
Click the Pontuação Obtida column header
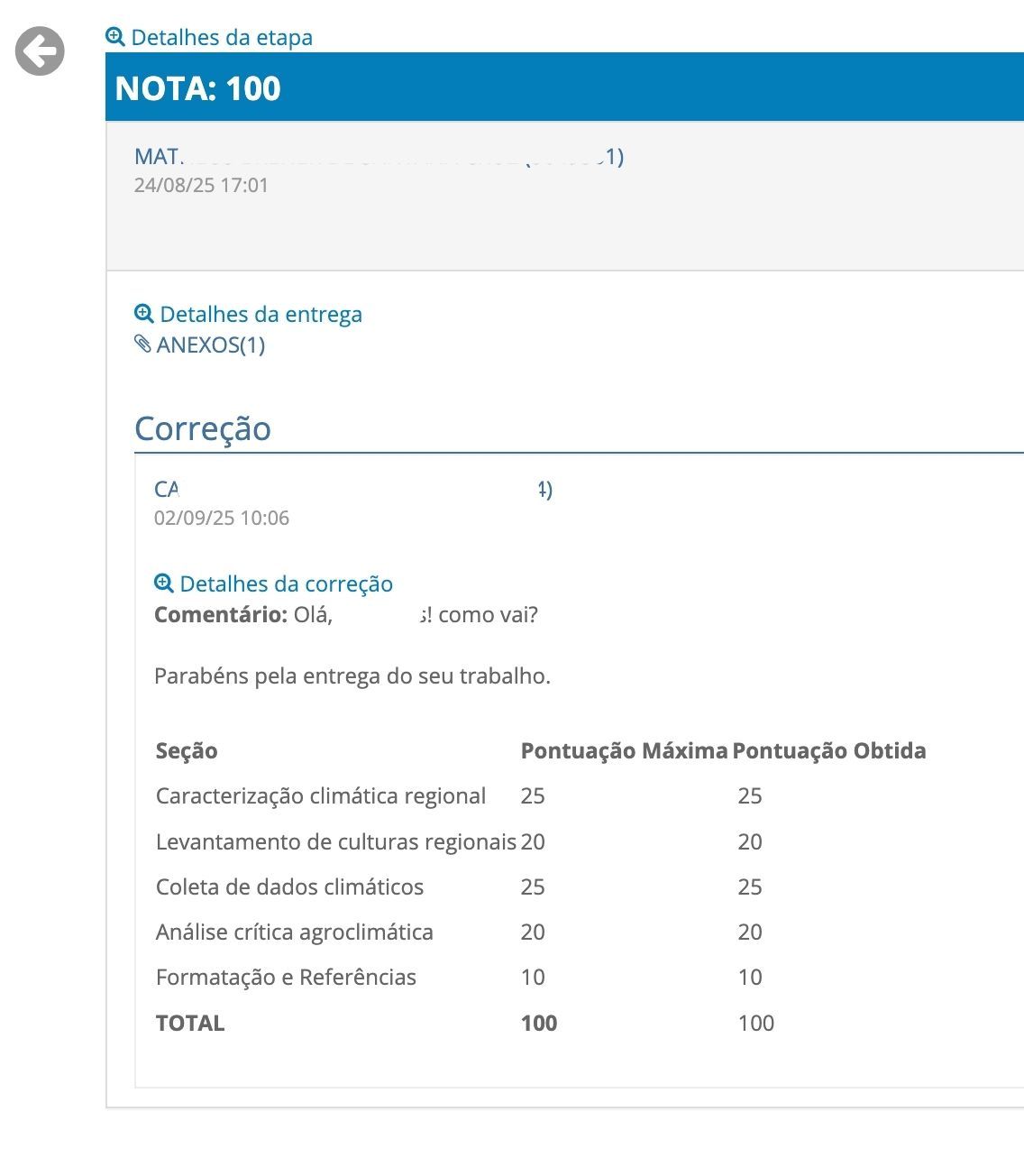coord(829,751)
